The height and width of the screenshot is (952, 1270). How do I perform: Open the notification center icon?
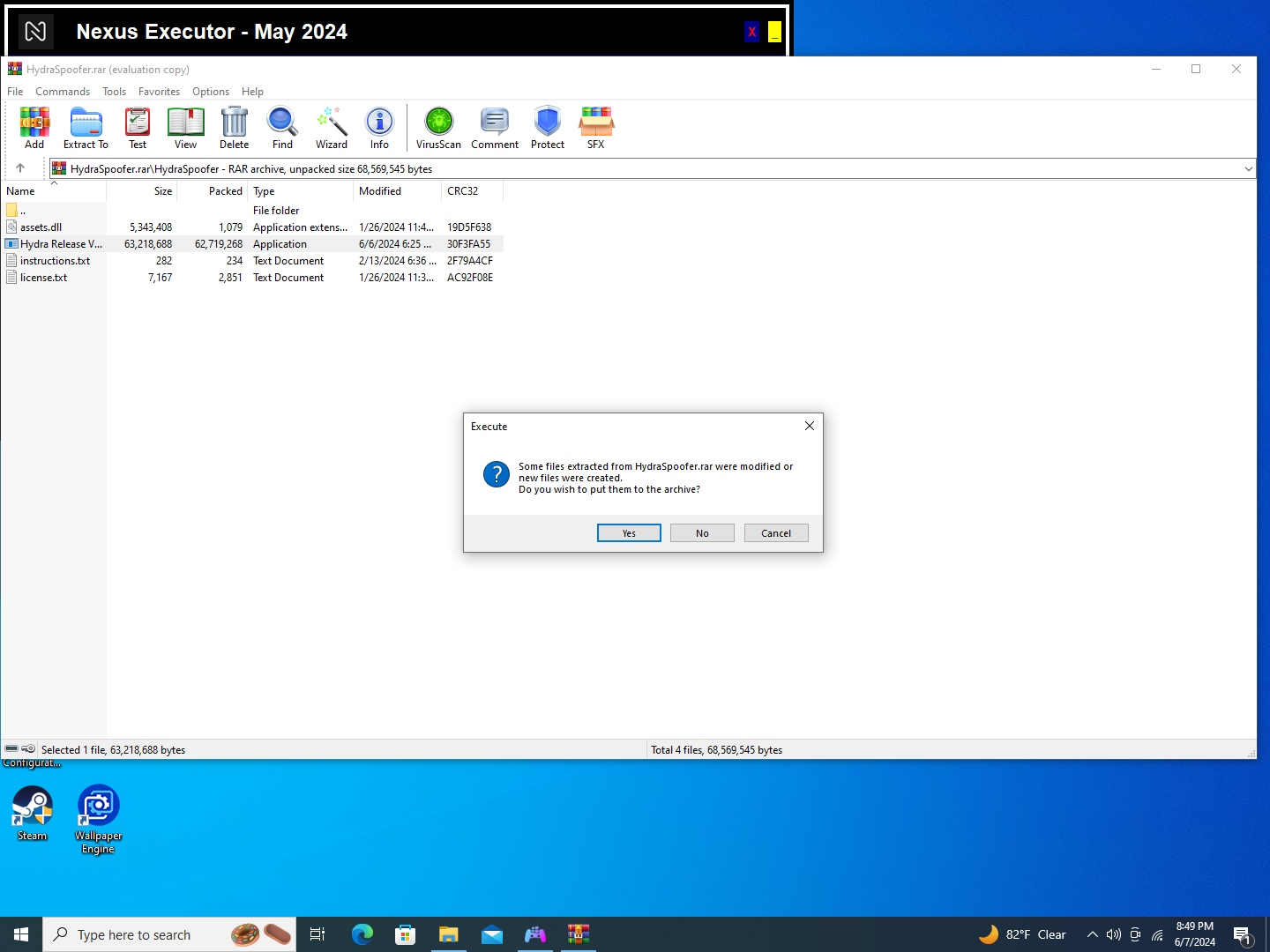coord(1243,935)
